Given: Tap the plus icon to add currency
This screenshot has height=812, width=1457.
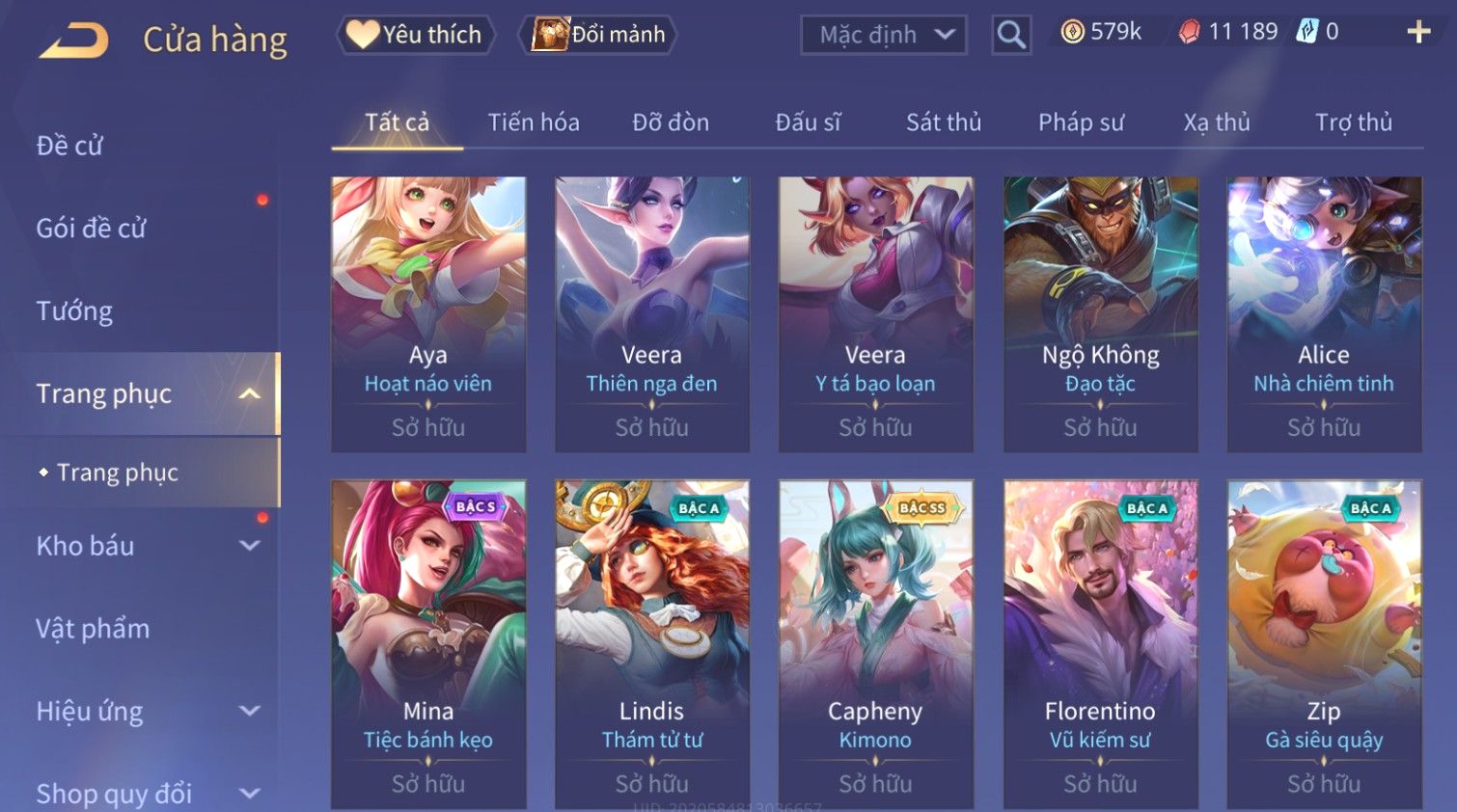Looking at the screenshot, I should [1418, 32].
